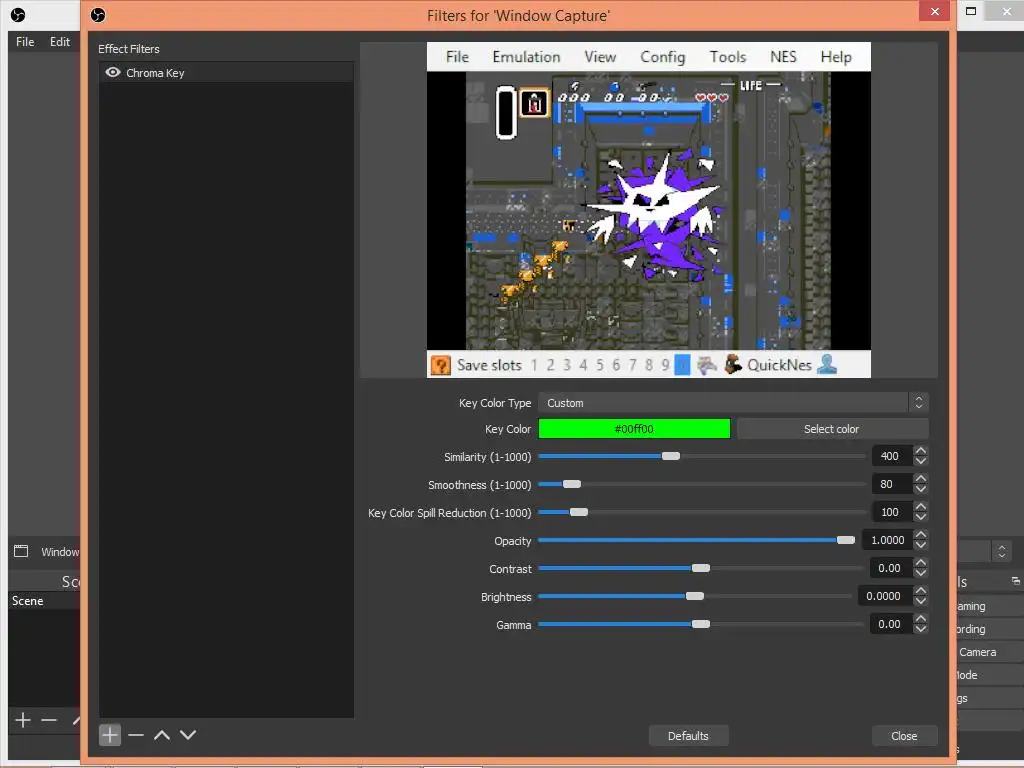
Task: Remove selected filter with minus icon
Action: pos(136,735)
